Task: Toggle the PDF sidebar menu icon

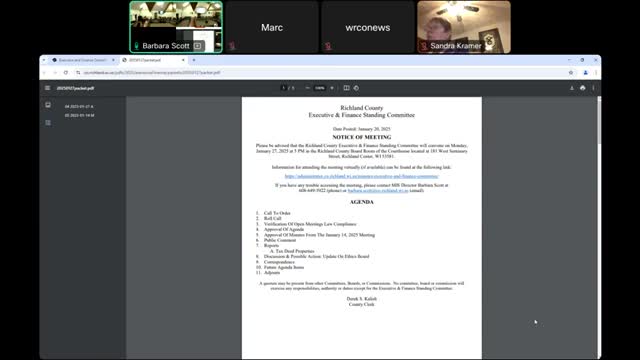Action: 47,88
